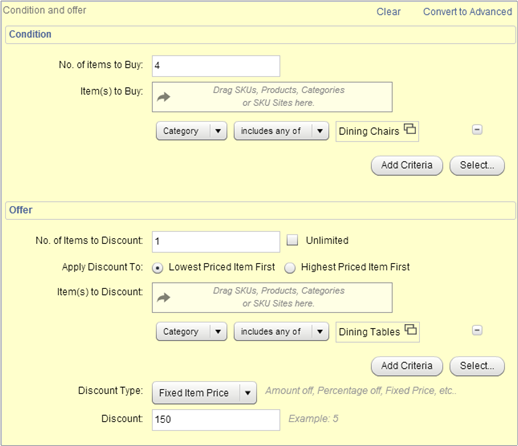Viewport: 518px width, 446px height.
Task: Click Add Criteria in Condition section
Action: 407,165
